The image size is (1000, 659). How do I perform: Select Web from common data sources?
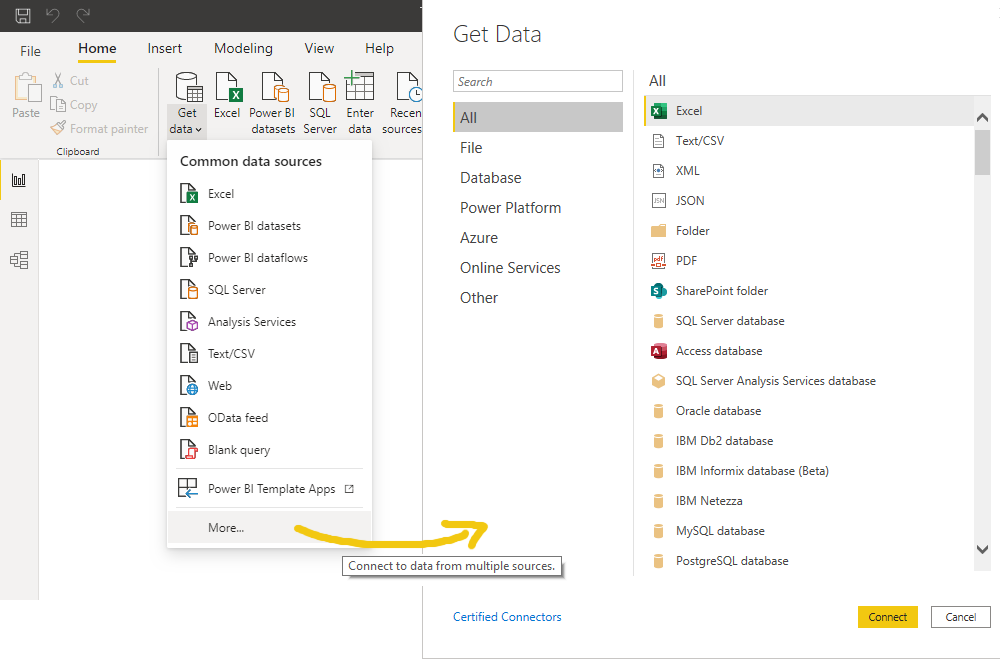tap(220, 386)
